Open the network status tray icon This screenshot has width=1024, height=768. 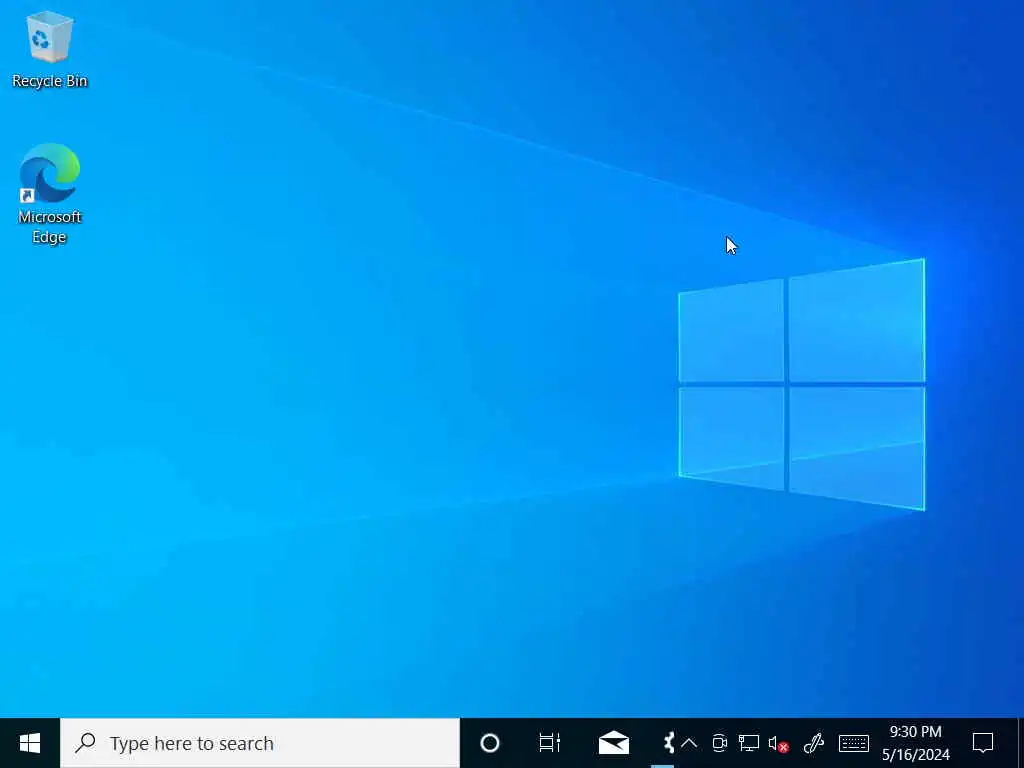click(748, 743)
